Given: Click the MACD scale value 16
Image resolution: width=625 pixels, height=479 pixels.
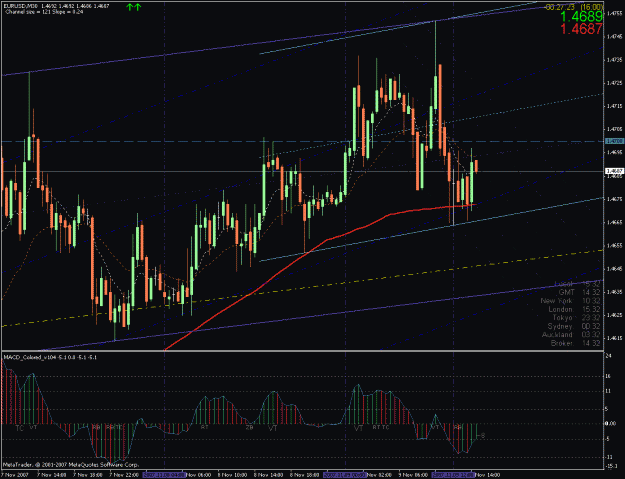Looking at the screenshot, I should tap(609, 376).
